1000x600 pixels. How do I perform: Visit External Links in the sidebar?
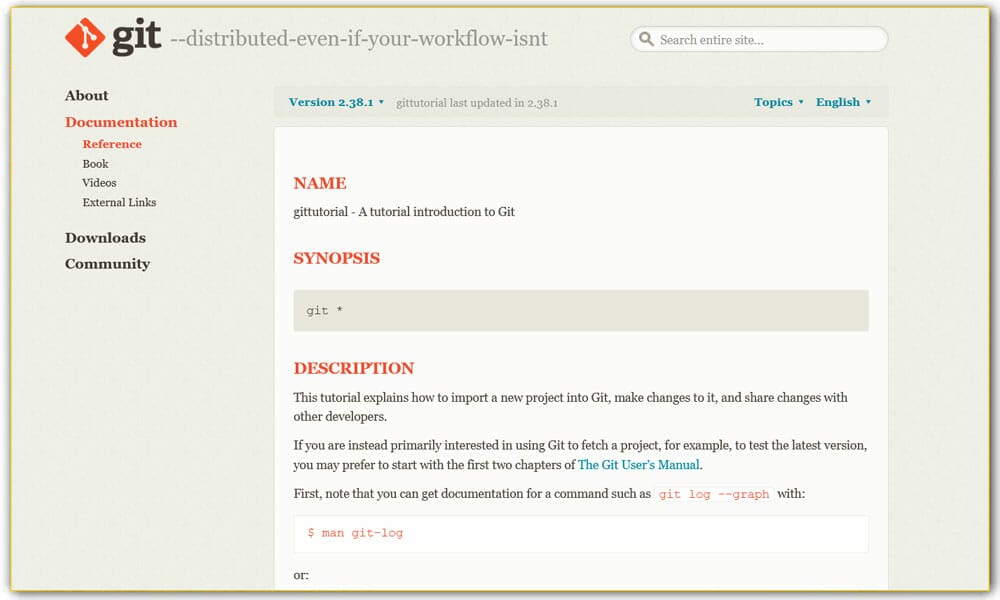click(x=119, y=202)
